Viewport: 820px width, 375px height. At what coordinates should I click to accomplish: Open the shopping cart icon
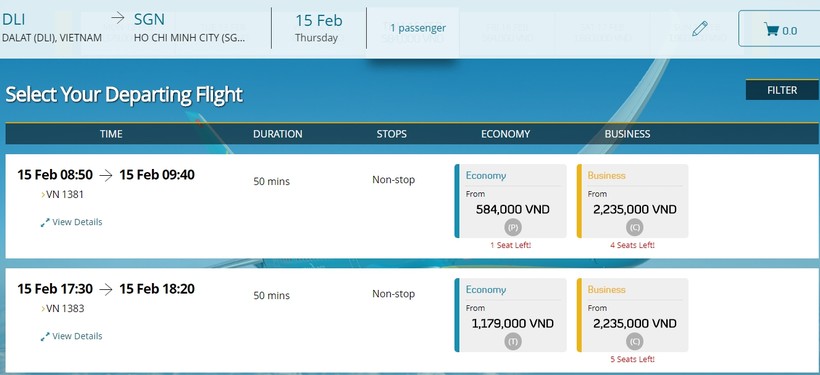pyautogui.click(x=771, y=29)
